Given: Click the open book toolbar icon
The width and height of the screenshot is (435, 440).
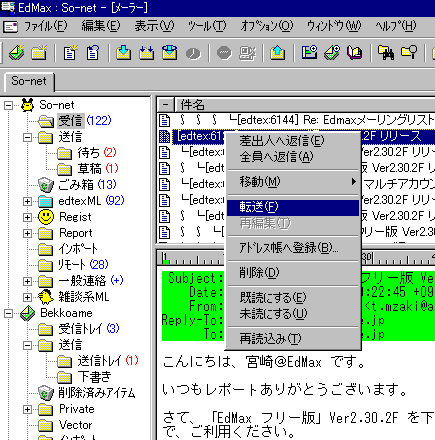Looking at the screenshot, I should click(355, 53).
